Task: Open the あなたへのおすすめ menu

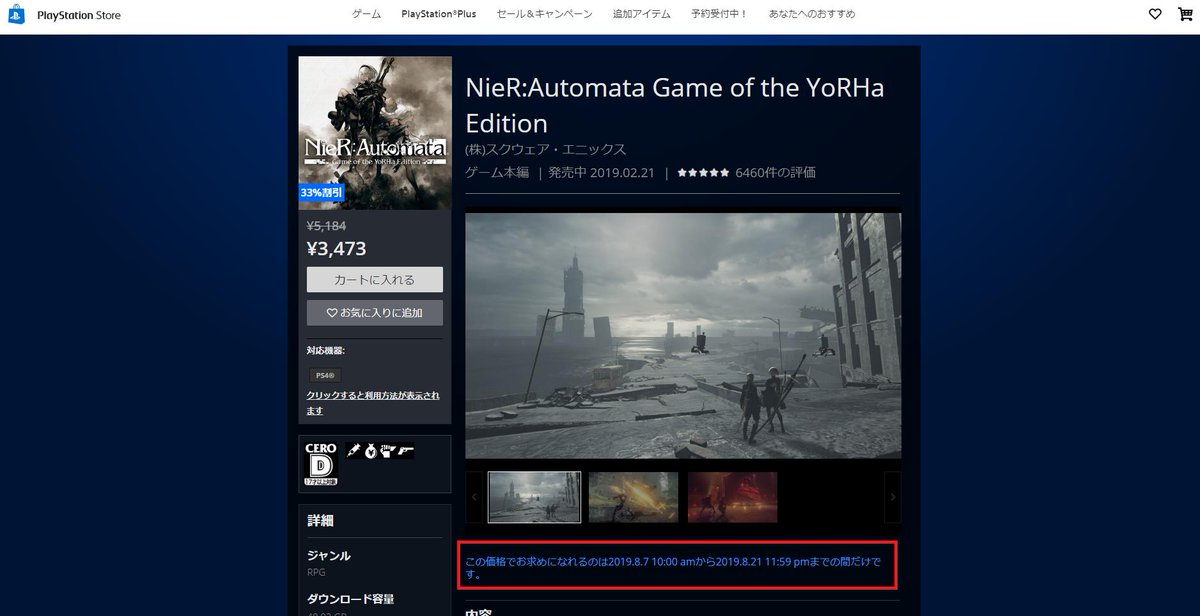Action: tap(812, 14)
